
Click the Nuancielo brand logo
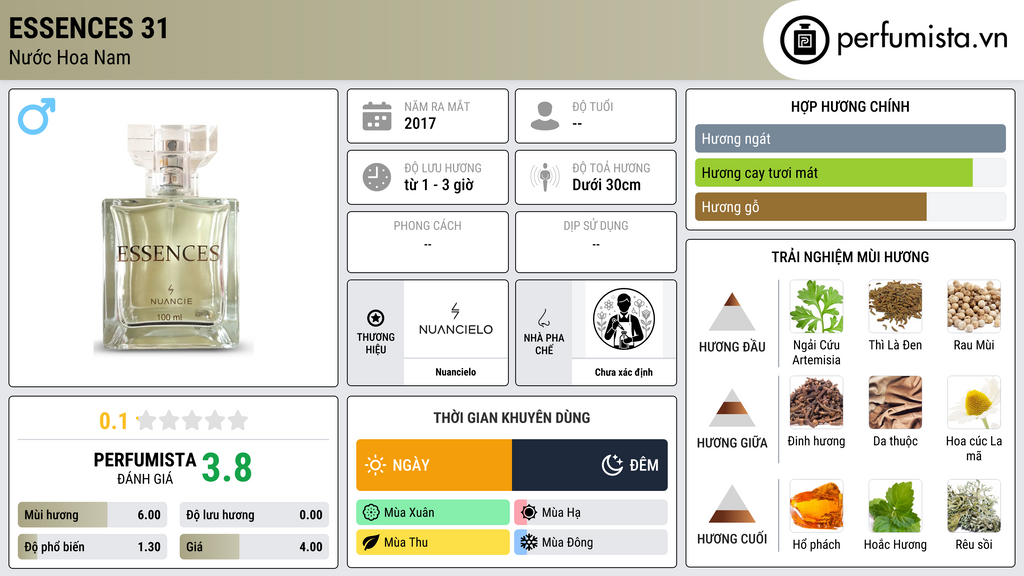click(456, 320)
